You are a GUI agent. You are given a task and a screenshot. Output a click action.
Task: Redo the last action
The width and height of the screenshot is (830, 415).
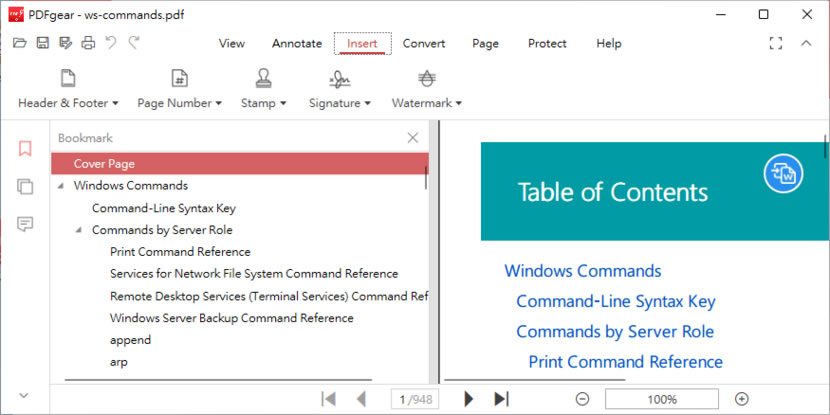click(x=134, y=43)
